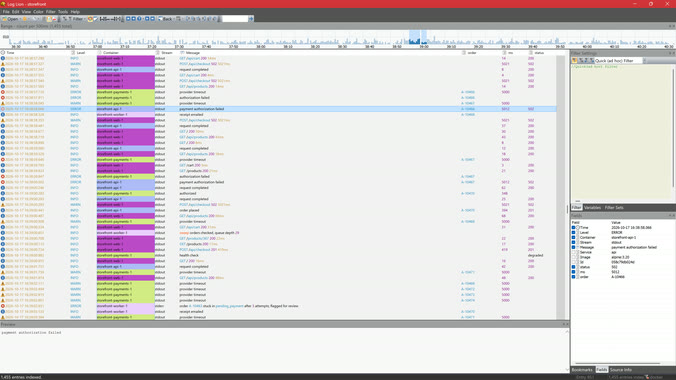
Task: Switch to the Variables tab
Action: (x=592, y=207)
